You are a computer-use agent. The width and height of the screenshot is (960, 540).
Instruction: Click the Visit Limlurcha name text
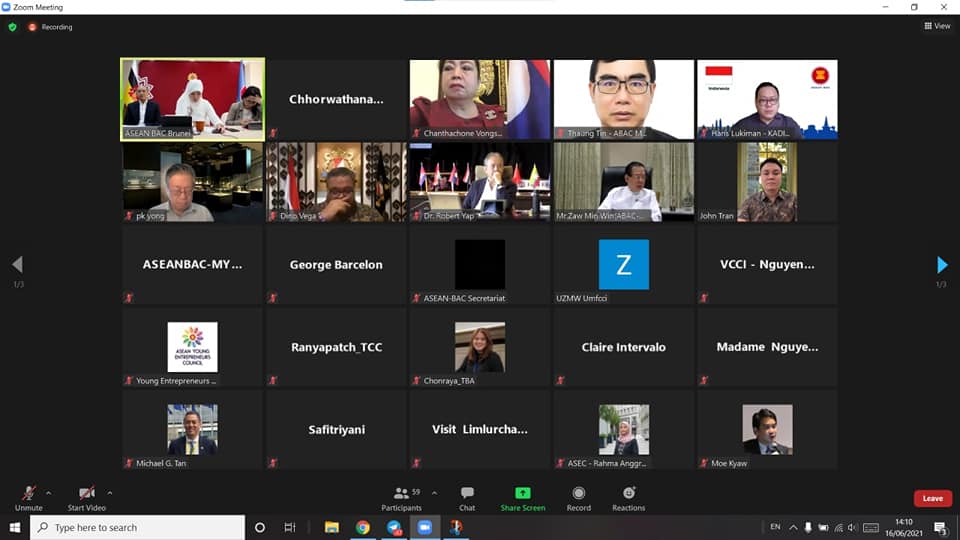tap(479, 430)
